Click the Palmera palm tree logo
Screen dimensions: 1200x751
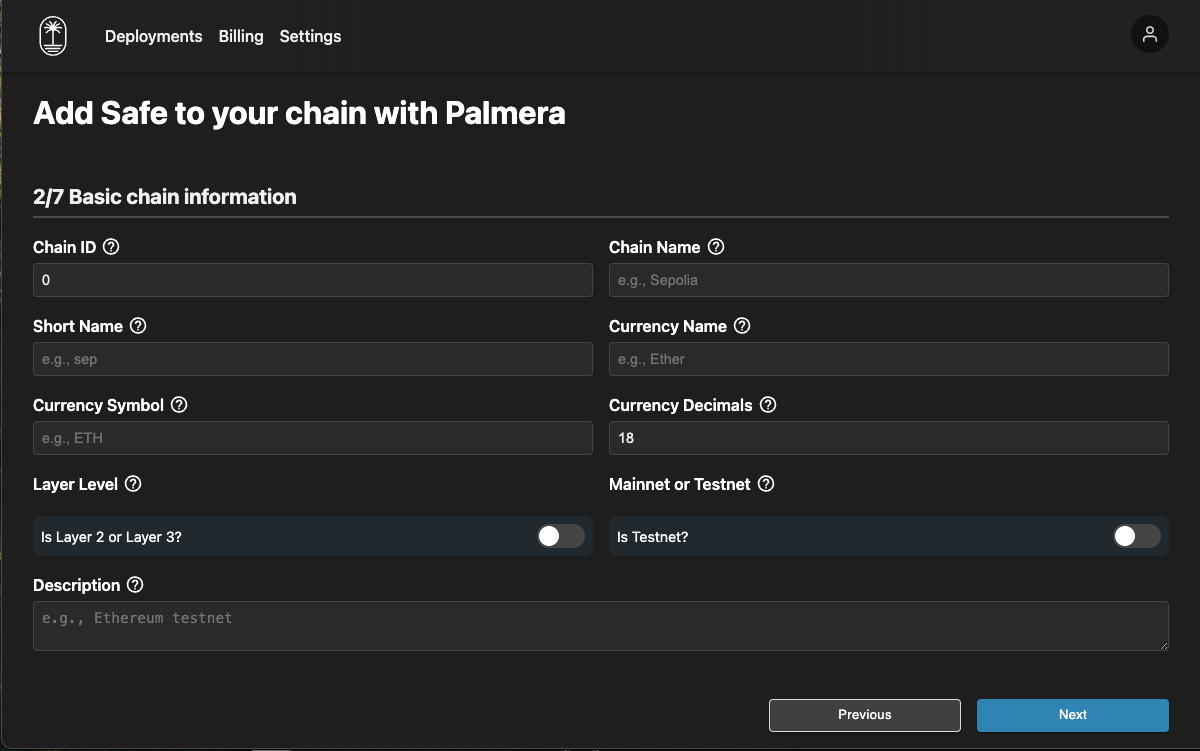[x=53, y=36]
